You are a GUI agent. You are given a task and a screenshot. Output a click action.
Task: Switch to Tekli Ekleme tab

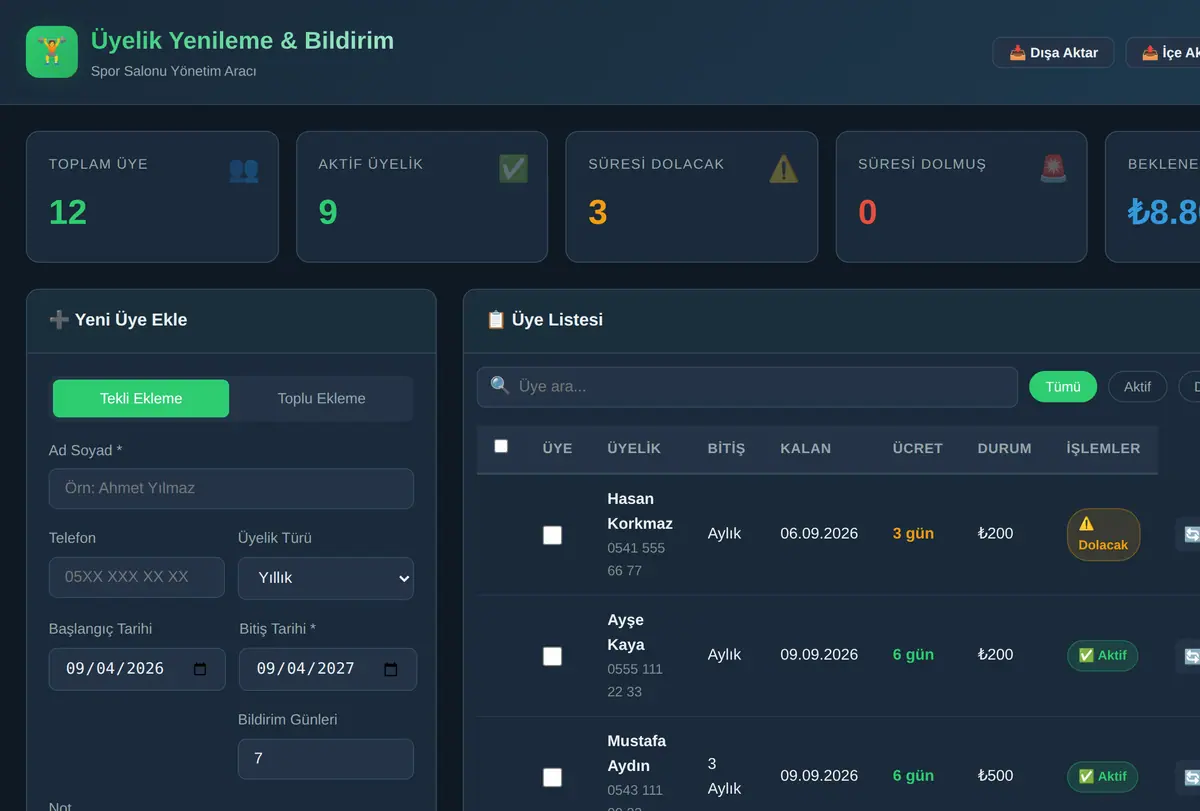pos(141,398)
